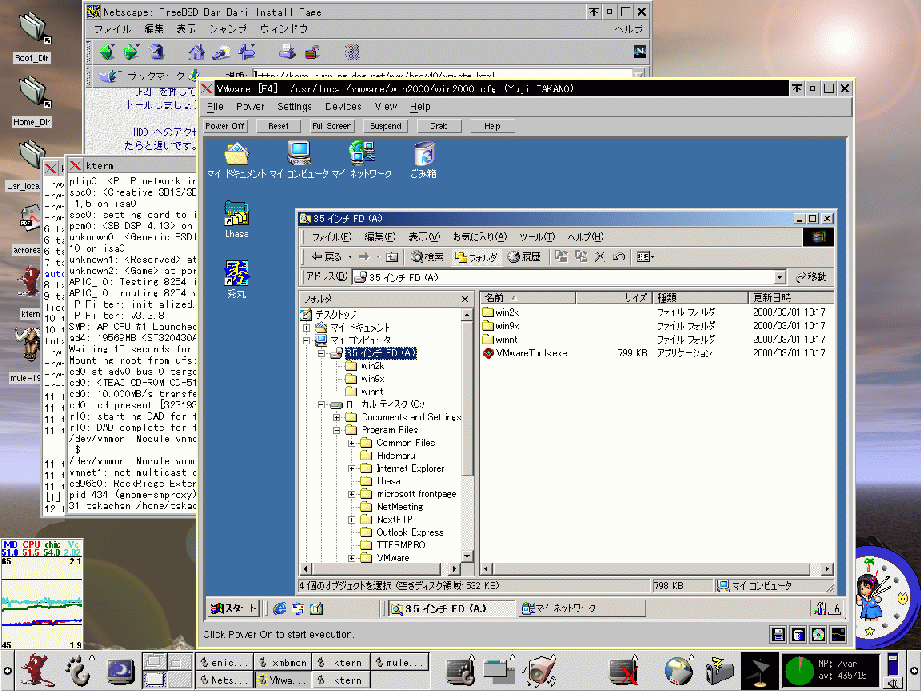Click the mailbox icon in the panel
921x691 pixels.
pyautogui.click(x=720, y=670)
